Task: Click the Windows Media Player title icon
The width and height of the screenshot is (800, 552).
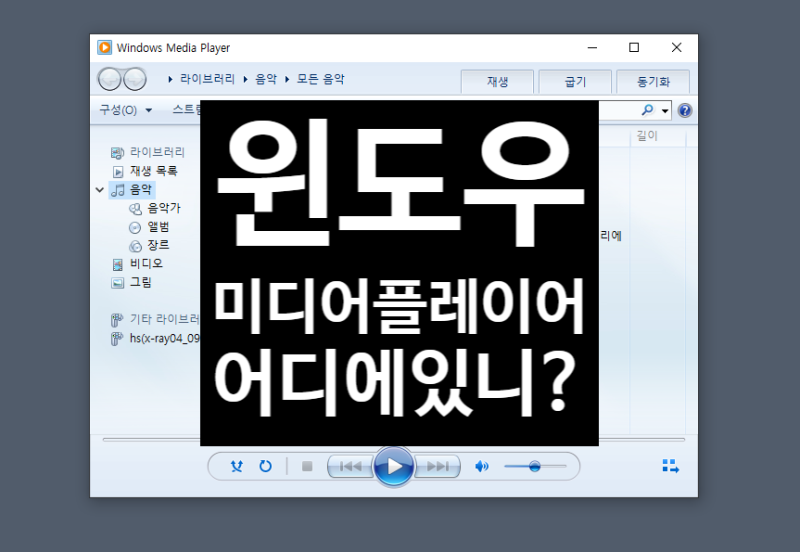Action: coord(105,47)
